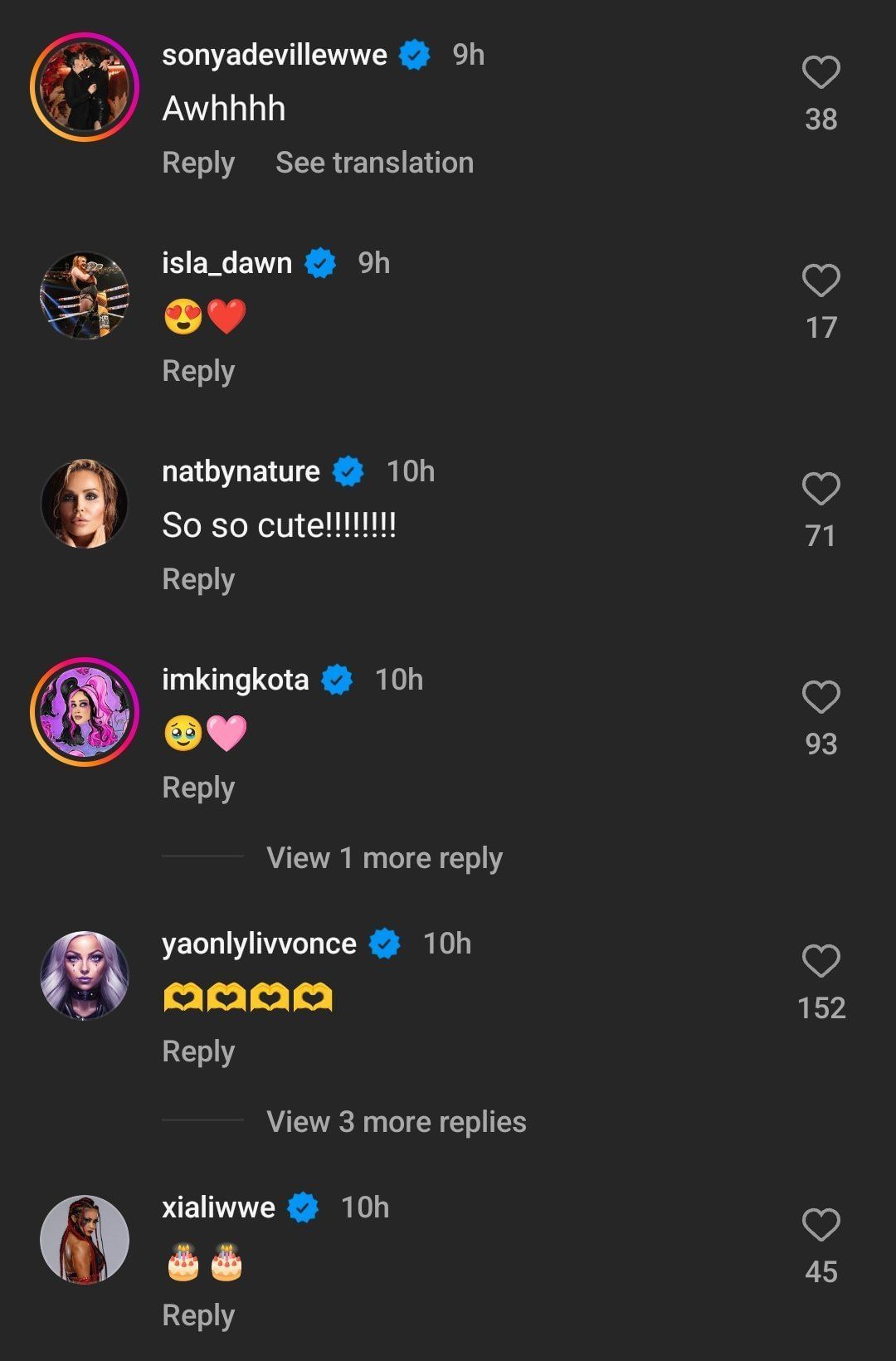Expand "View 1 more reply" thread
The height and width of the screenshot is (1361, 896).
[384, 858]
